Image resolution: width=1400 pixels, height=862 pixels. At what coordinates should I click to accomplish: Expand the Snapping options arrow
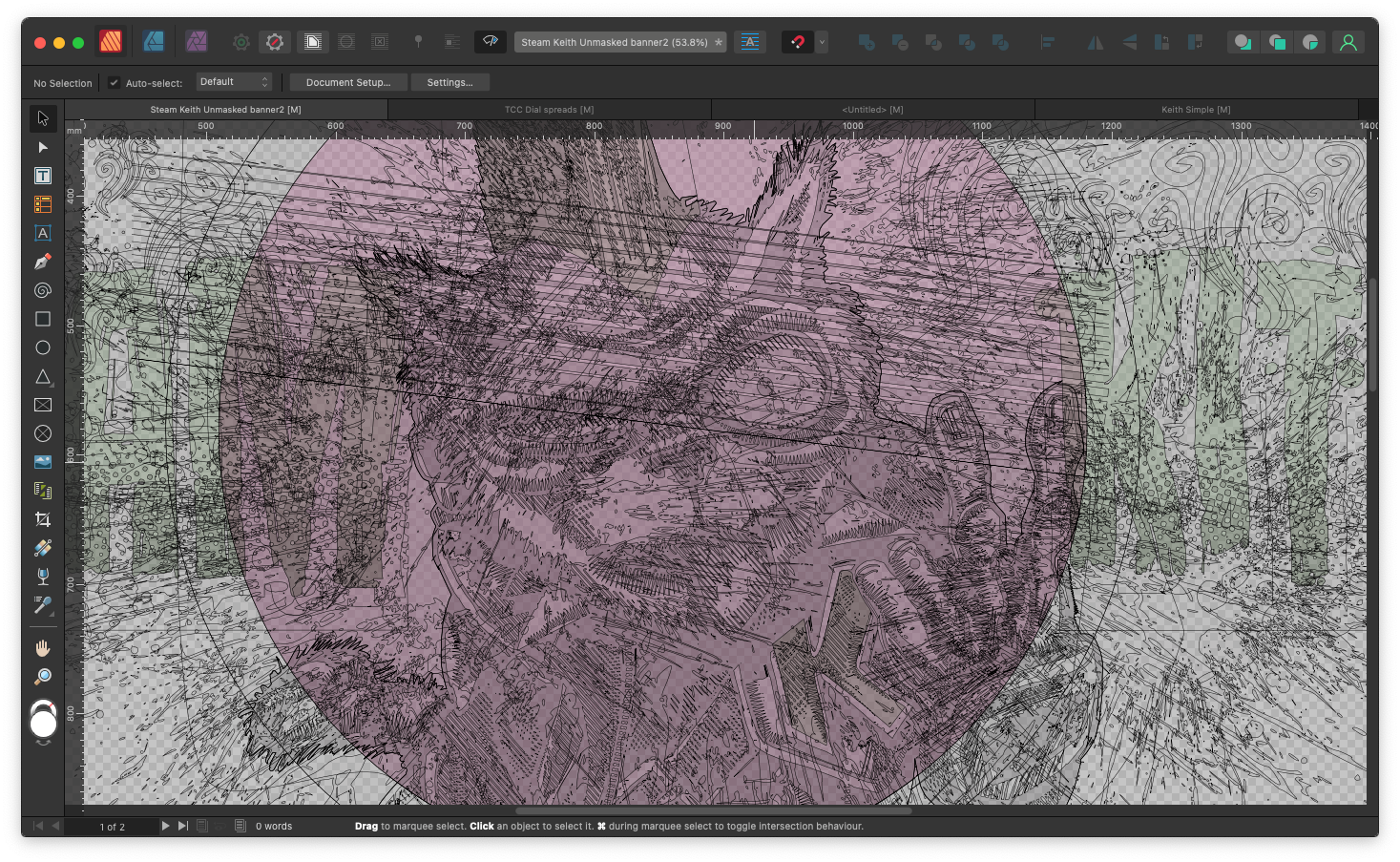tap(822, 42)
